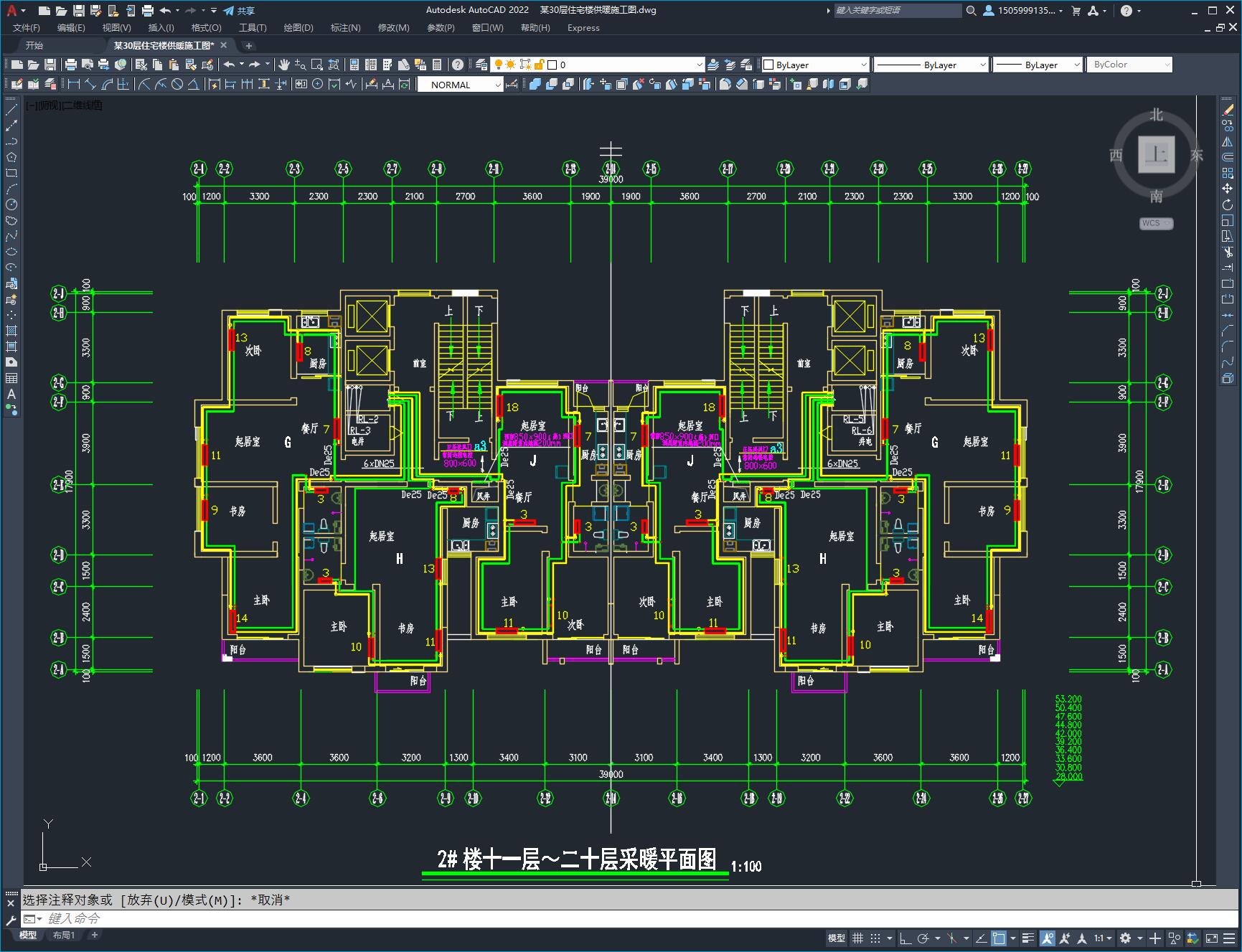The image size is (1242, 952).
Task: Switch to the 开始 tab
Action: pos(34,45)
